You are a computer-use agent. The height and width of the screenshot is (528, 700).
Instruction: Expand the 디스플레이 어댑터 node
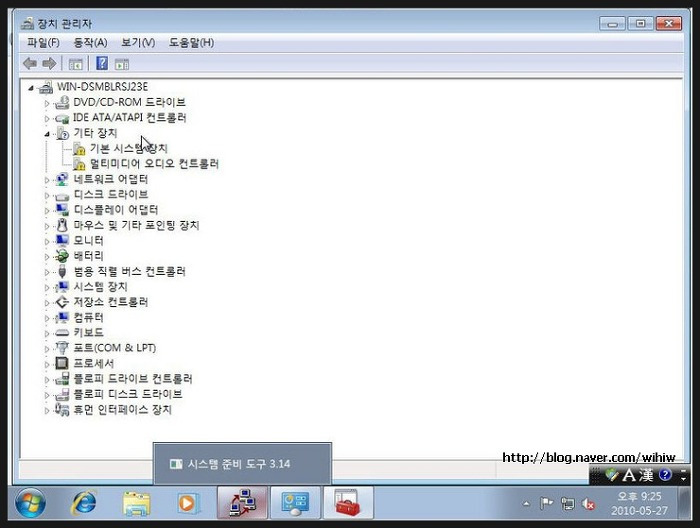pyautogui.click(x=47, y=211)
